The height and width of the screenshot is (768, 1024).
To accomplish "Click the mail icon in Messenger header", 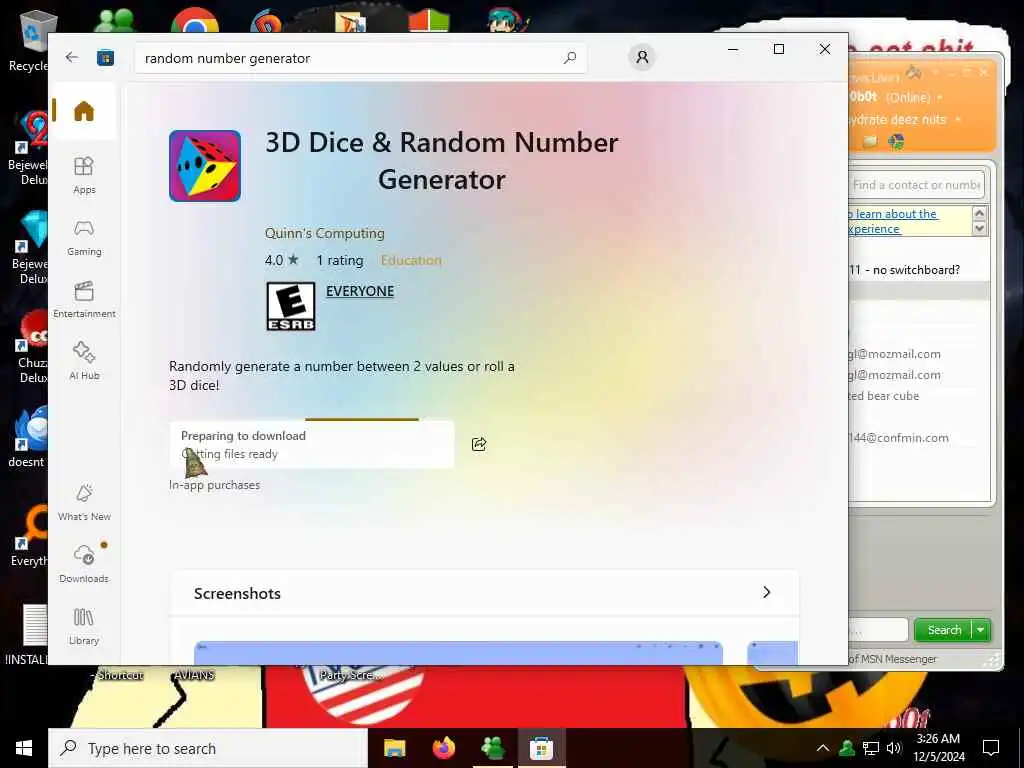I will point(870,141).
